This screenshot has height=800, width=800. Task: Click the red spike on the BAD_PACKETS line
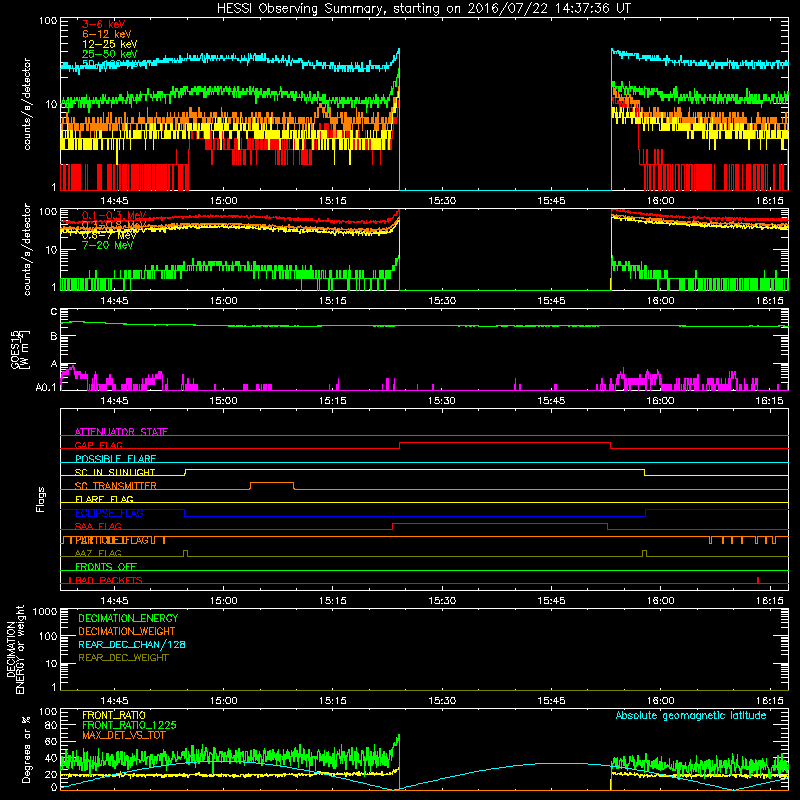758,580
